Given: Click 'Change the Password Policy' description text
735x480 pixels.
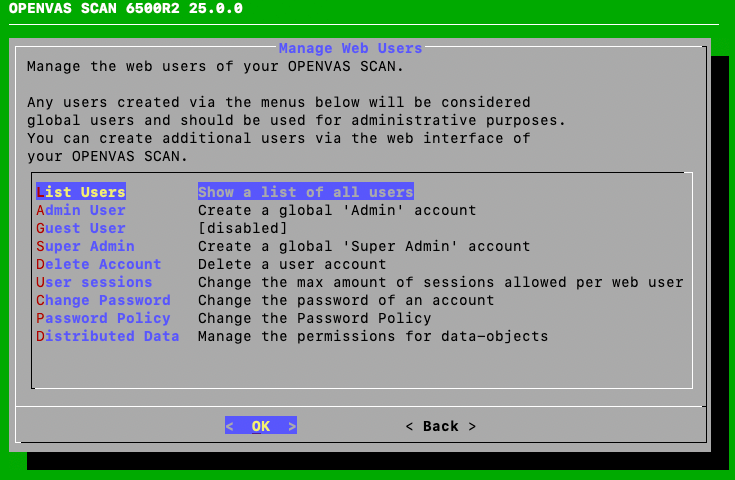Looking at the screenshot, I should click(x=314, y=318).
